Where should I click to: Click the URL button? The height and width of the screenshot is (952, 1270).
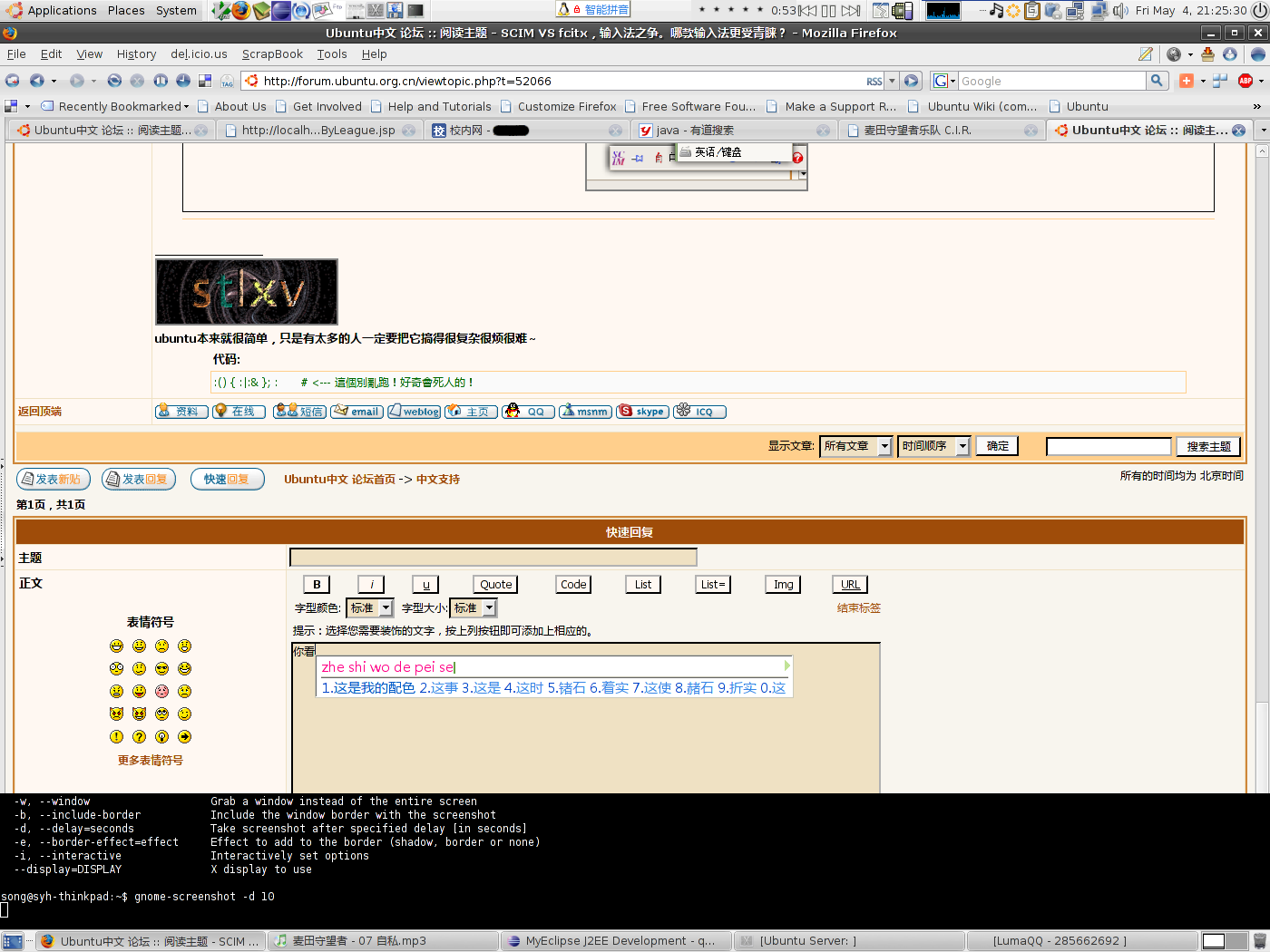coord(850,585)
